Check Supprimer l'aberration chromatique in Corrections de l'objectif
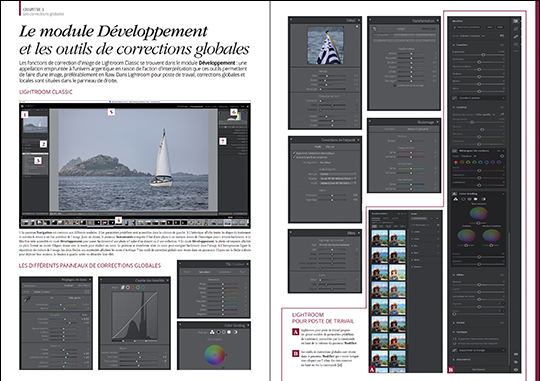This screenshot has width=540, height=381. pyautogui.click(x=294, y=153)
